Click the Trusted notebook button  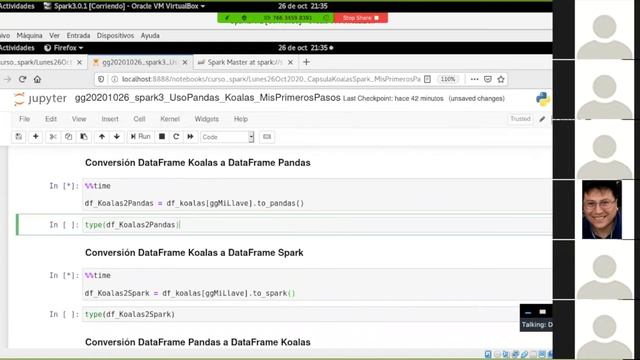click(520, 119)
